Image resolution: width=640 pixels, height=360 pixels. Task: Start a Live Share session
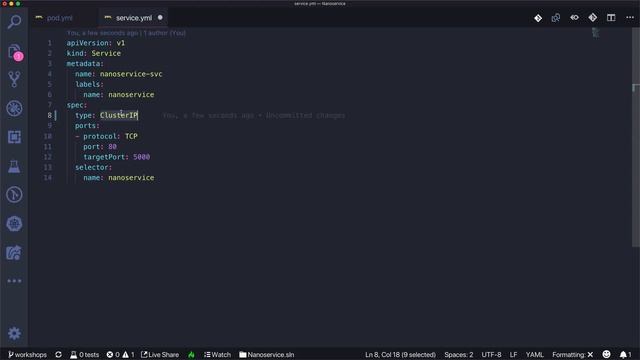(160, 355)
